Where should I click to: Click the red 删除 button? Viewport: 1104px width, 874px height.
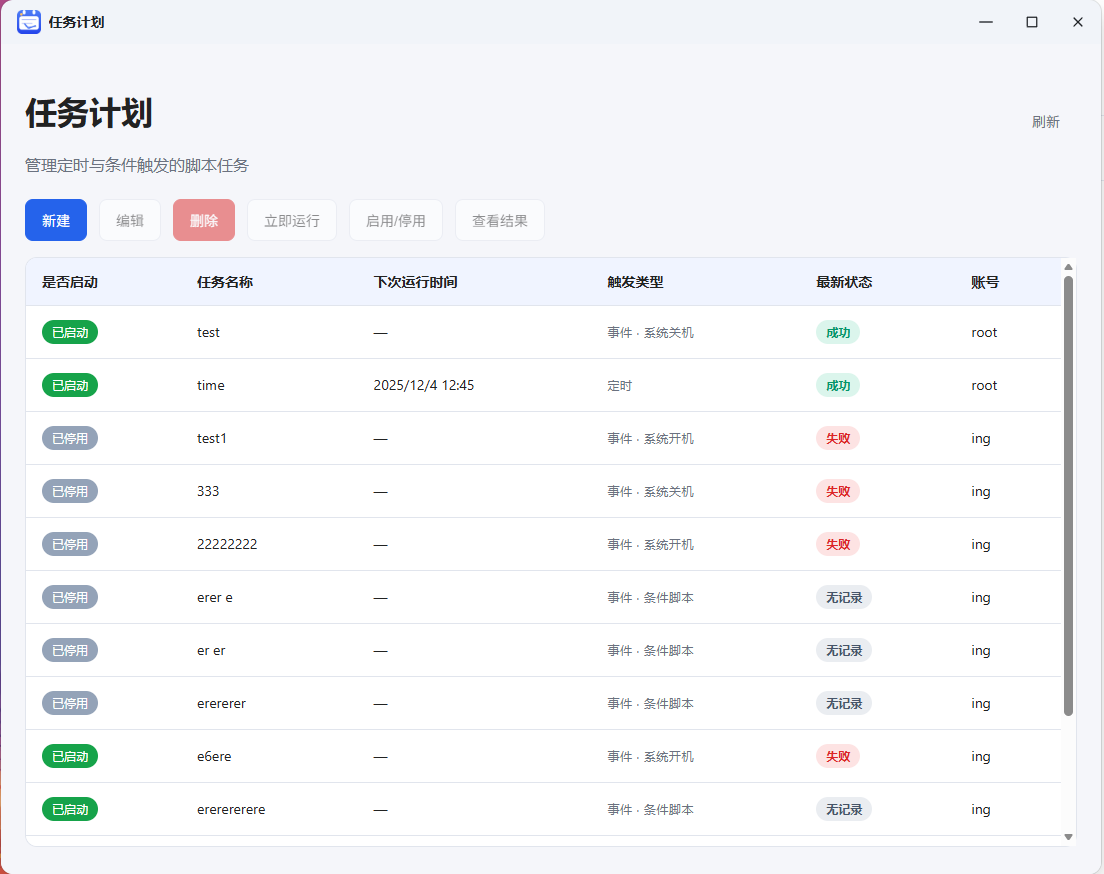click(203, 220)
